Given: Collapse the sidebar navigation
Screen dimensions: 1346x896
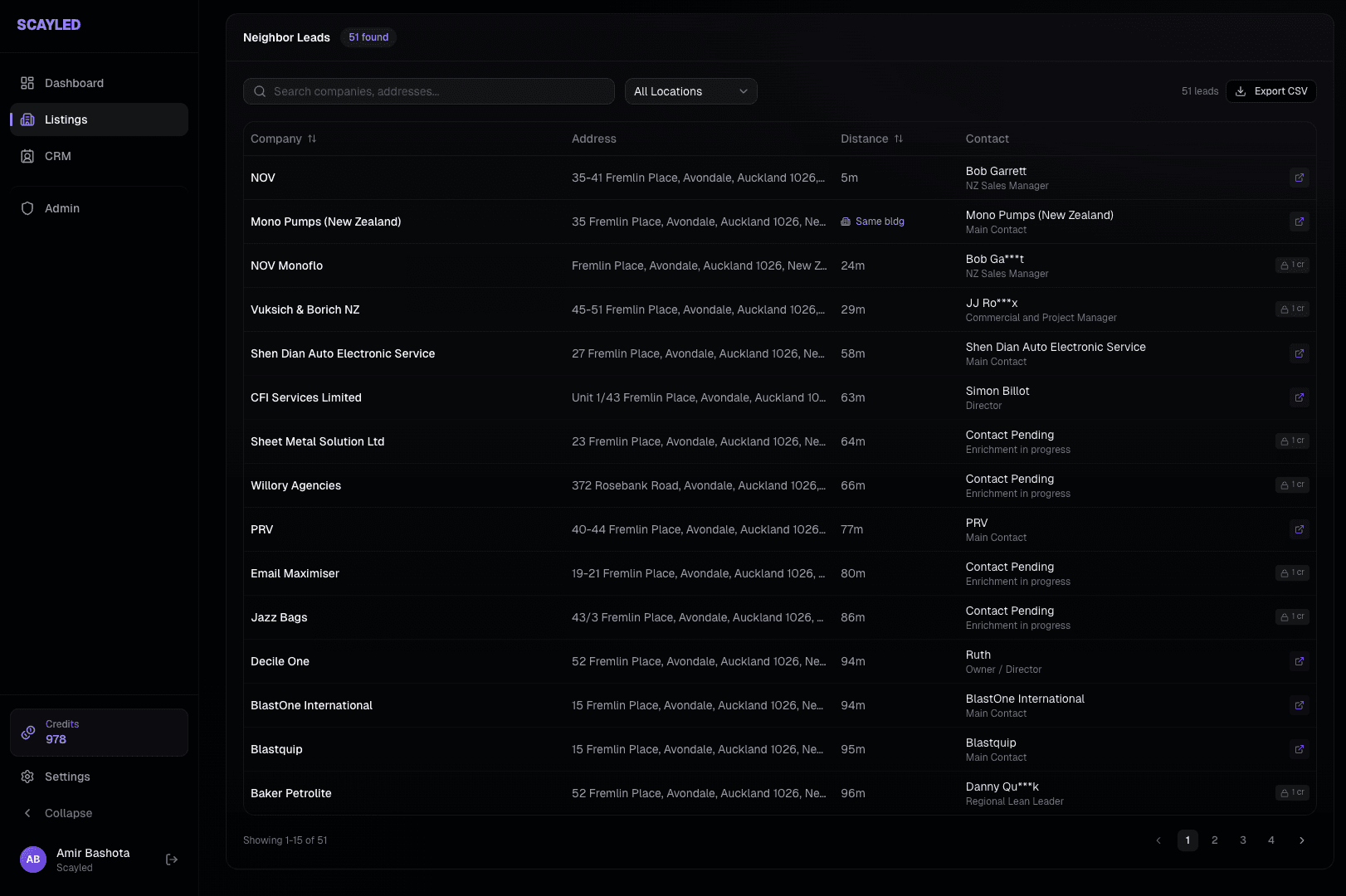Looking at the screenshot, I should point(68,813).
